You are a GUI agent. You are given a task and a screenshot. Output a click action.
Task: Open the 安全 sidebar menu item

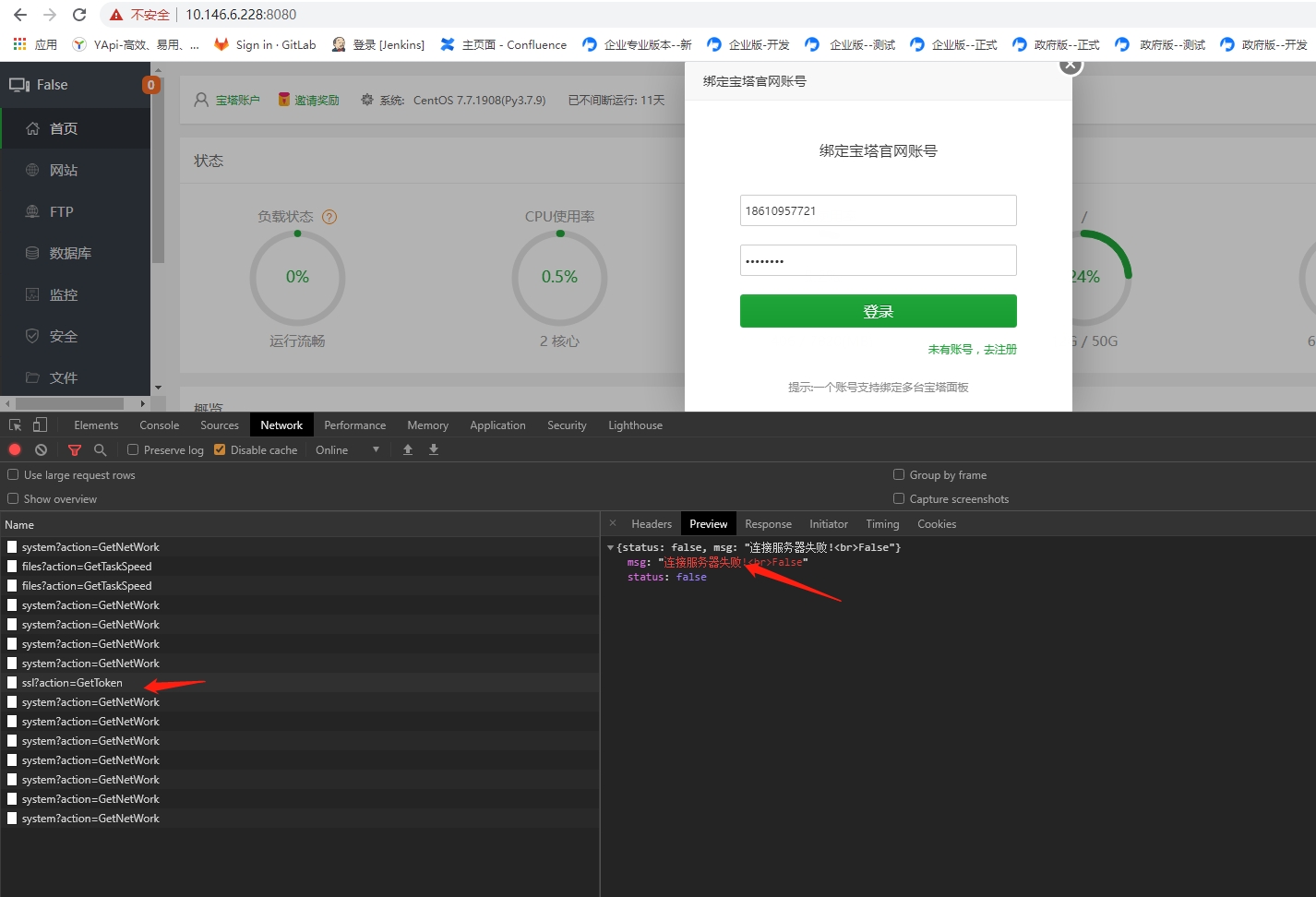tap(75, 336)
